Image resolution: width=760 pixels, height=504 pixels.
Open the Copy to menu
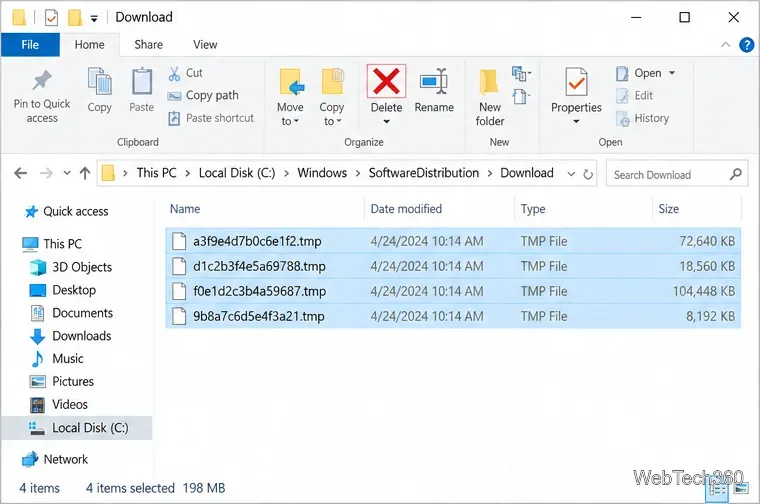pyautogui.click(x=332, y=97)
